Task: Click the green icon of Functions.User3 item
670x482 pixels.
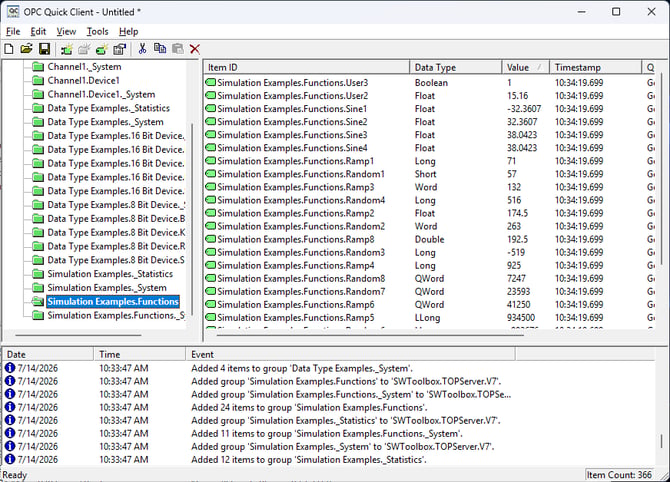Action: [211, 82]
